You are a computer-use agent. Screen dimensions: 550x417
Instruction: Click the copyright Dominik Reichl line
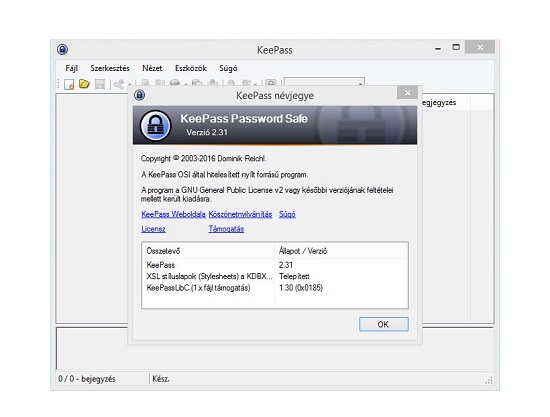(203, 159)
